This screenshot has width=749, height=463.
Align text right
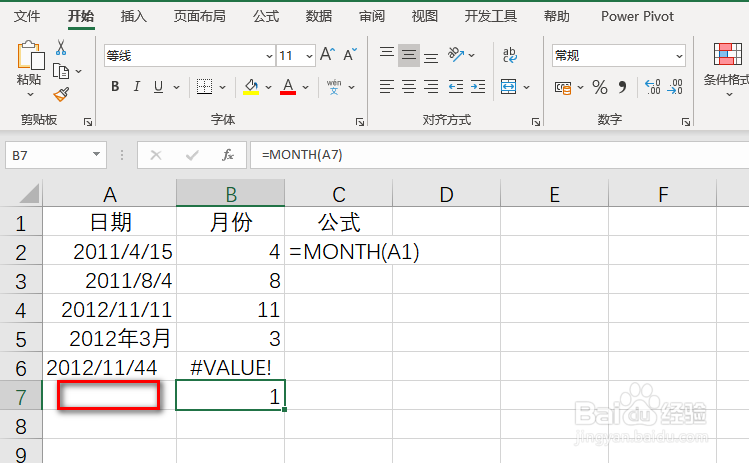click(x=431, y=87)
